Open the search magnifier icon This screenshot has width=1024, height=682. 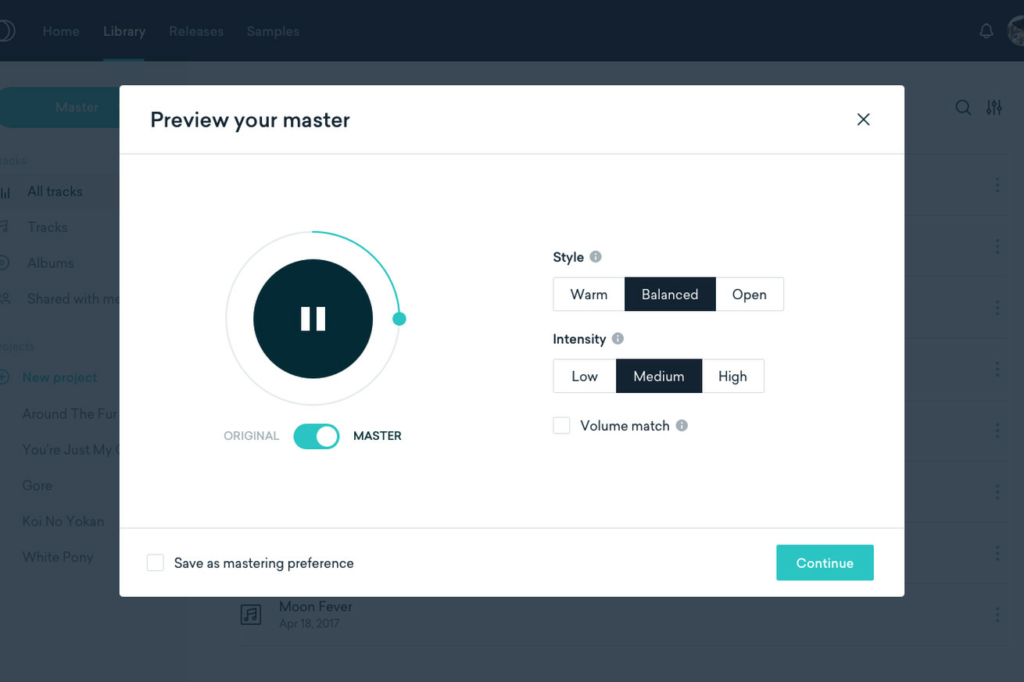tap(963, 107)
